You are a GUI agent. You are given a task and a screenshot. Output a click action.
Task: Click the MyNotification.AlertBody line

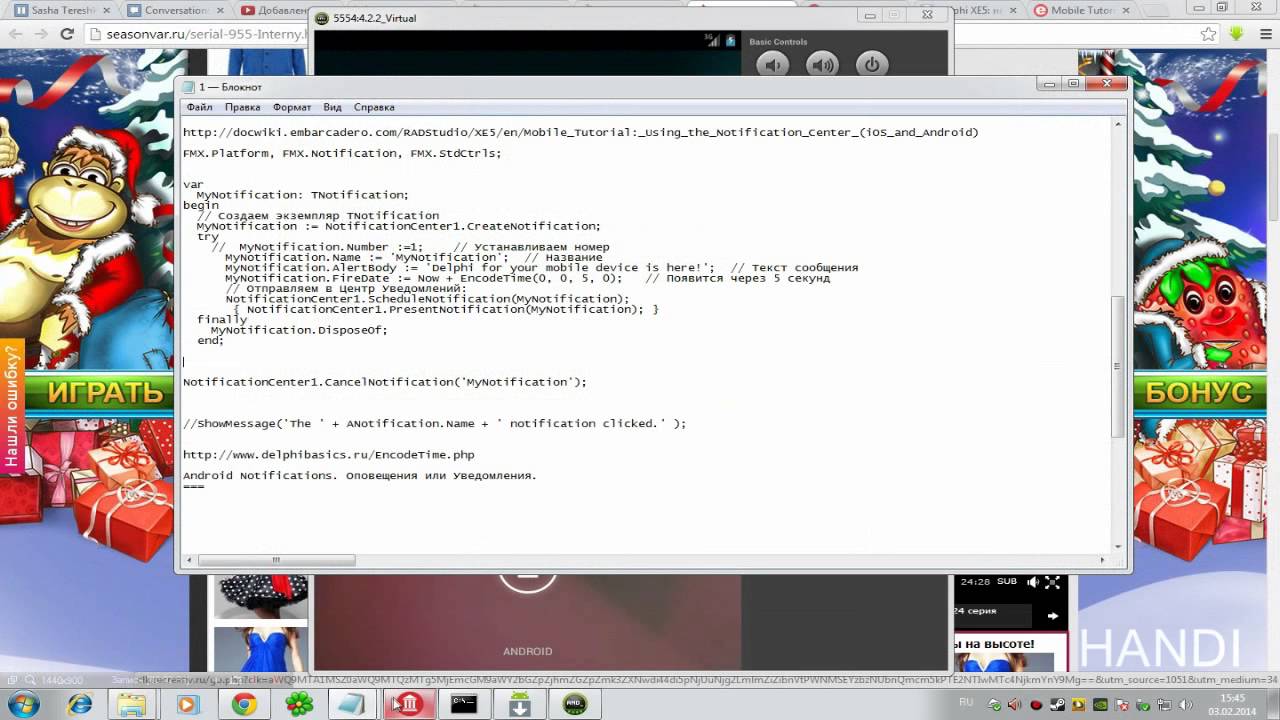541,267
